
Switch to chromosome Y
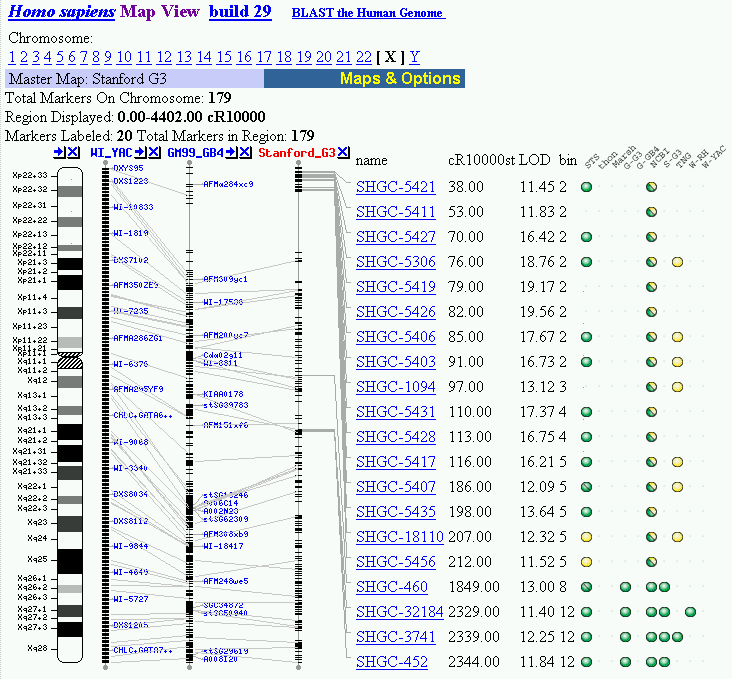click(415, 57)
